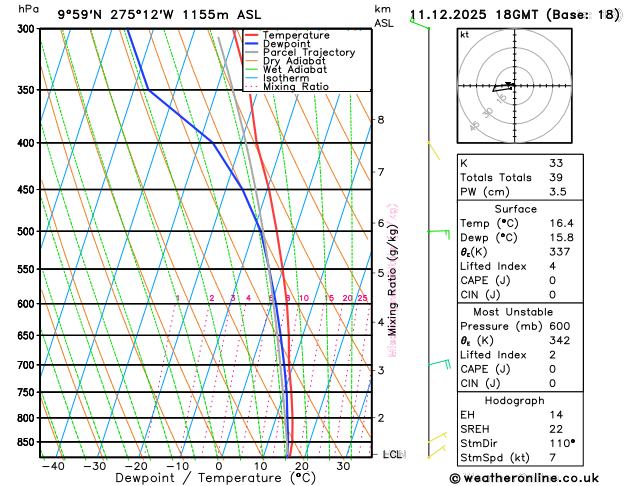Click the LCL marker label
The width and height of the screenshot is (629, 486).
coord(394,454)
